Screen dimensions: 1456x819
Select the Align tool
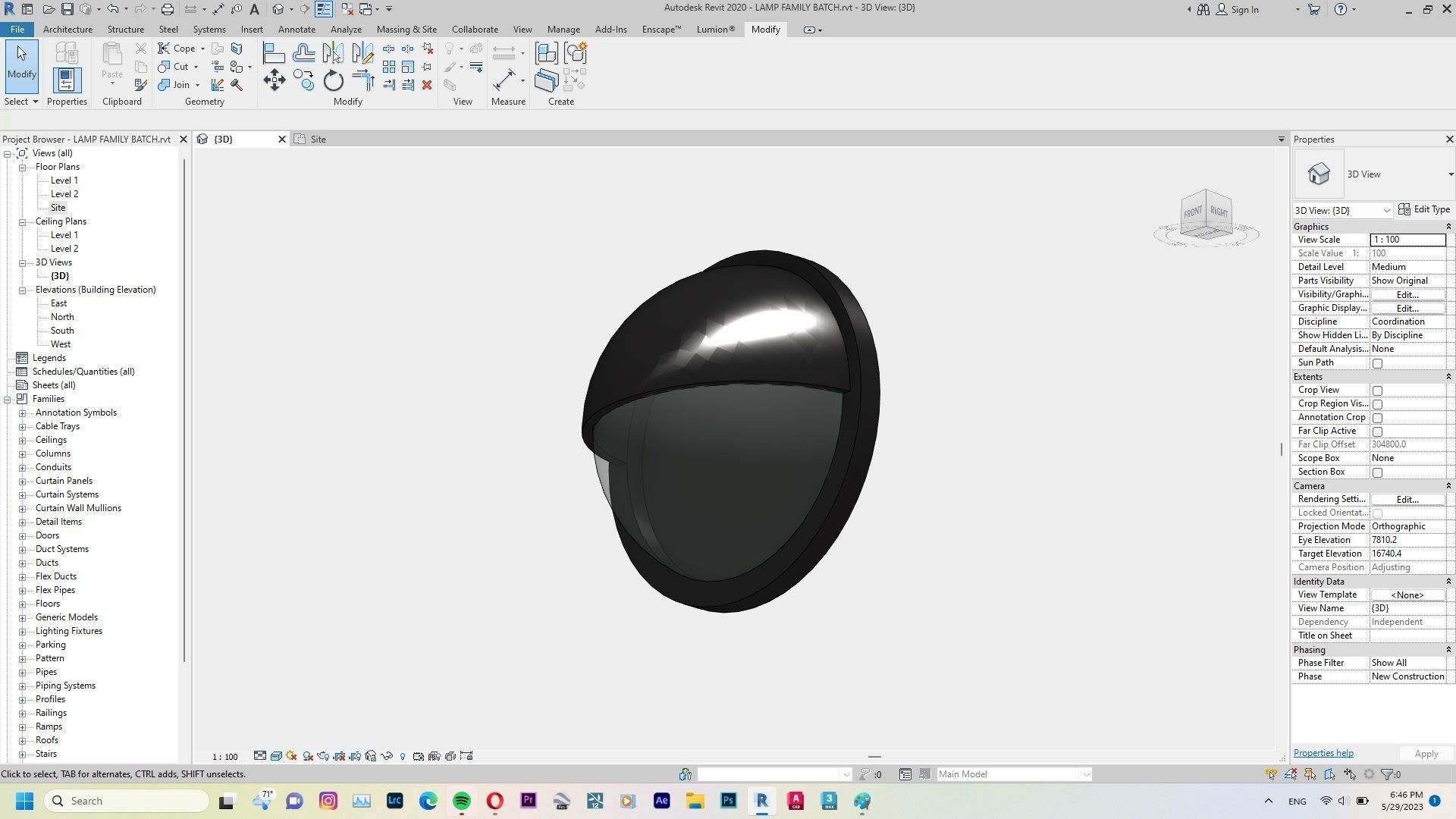(x=274, y=53)
